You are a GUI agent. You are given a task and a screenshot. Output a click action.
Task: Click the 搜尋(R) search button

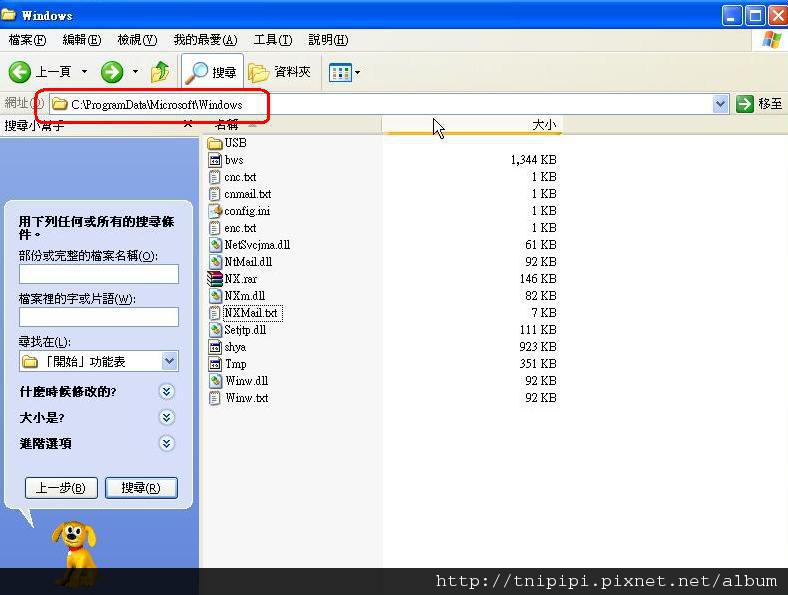click(141, 488)
